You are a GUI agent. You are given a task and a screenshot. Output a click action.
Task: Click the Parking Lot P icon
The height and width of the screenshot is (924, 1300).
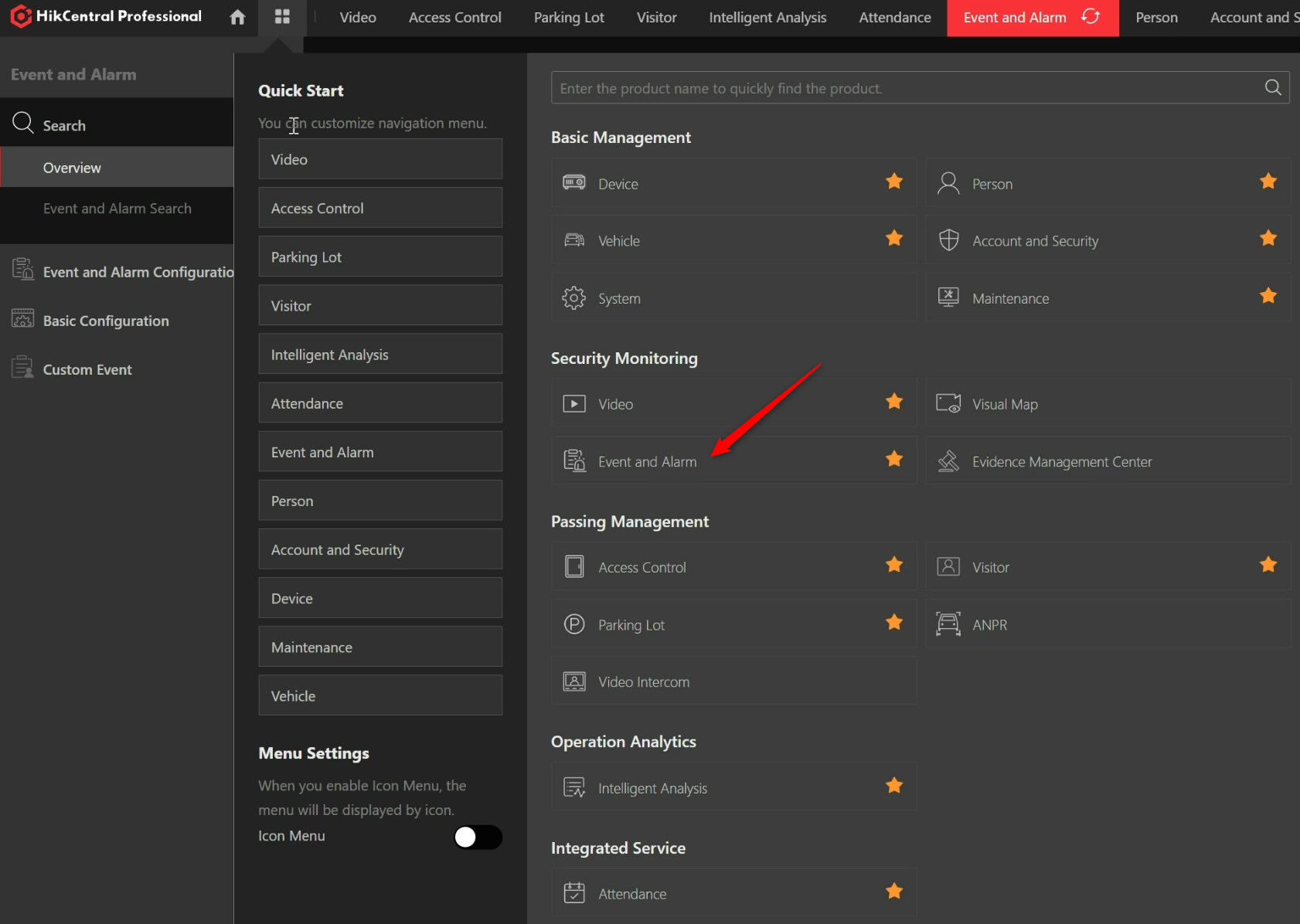[574, 623]
